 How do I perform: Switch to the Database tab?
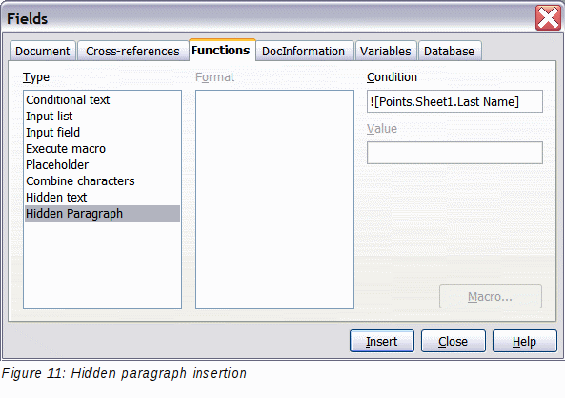[449, 51]
